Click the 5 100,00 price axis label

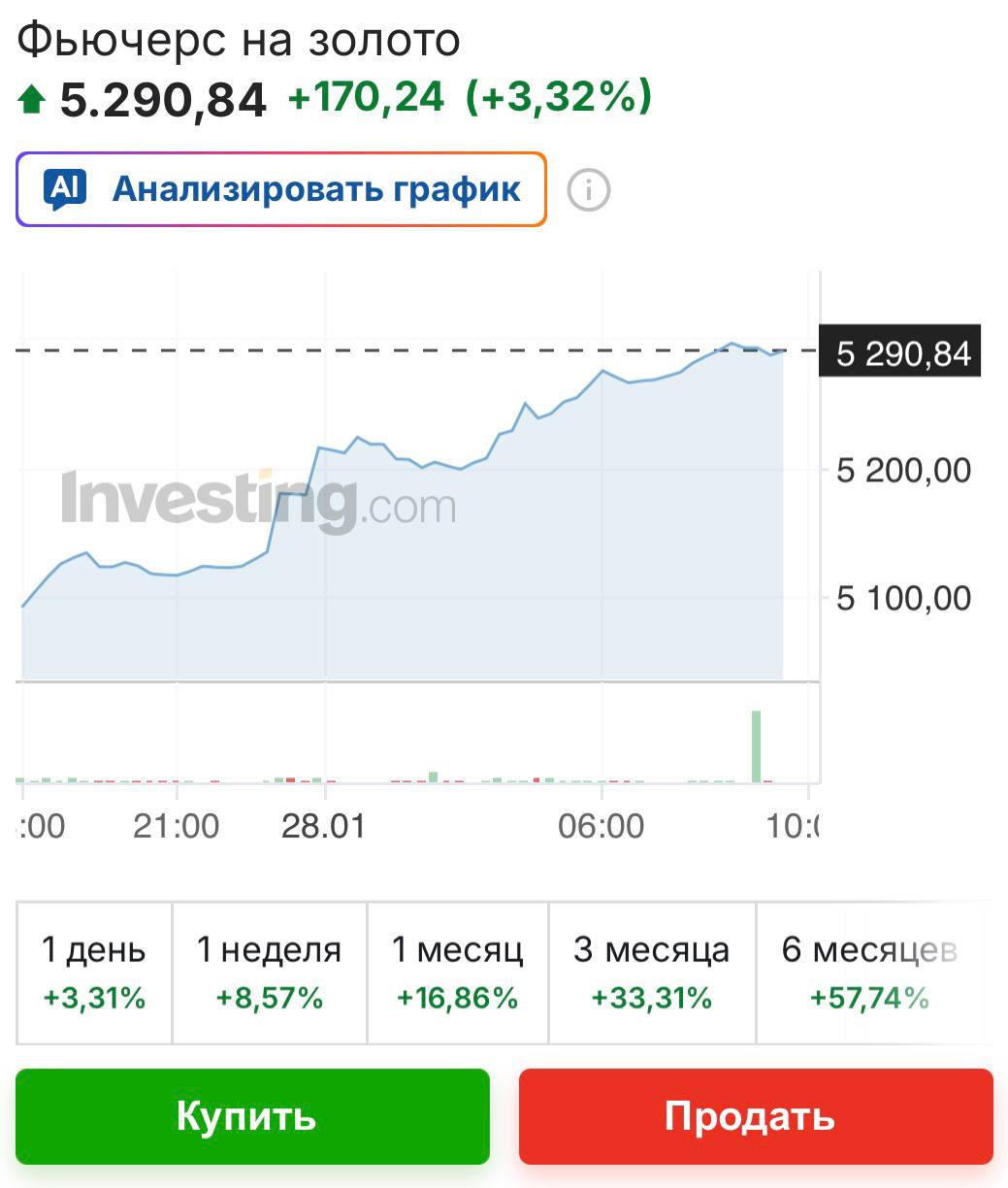903,598
